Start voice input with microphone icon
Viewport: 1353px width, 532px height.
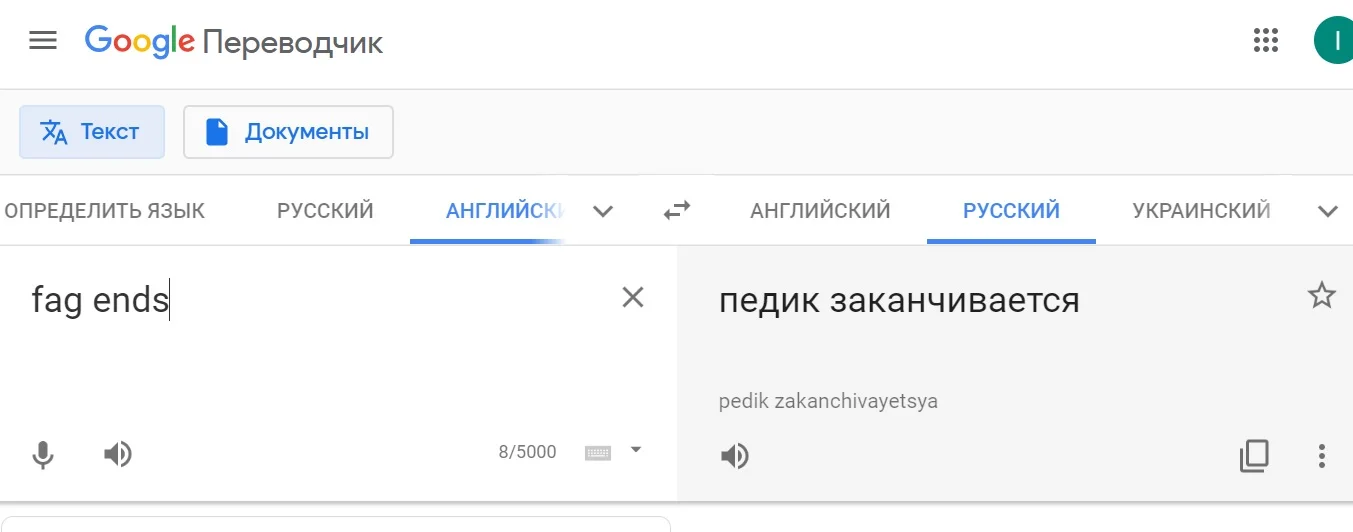[42, 455]
